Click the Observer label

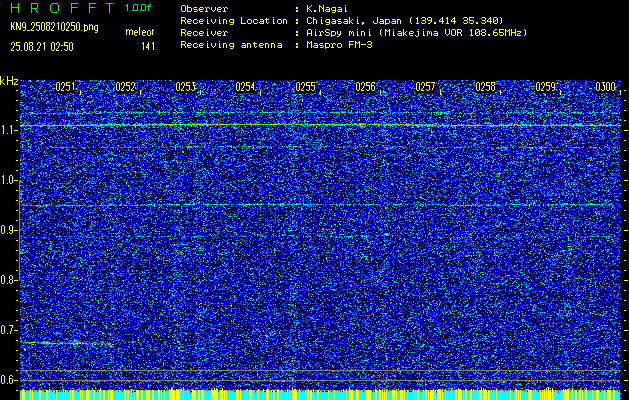204,9
